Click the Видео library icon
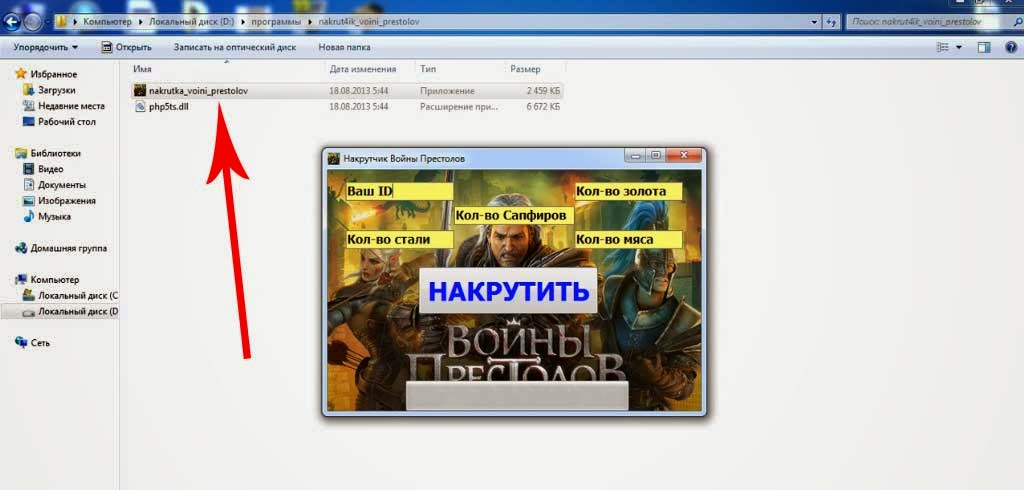Image resolution: width=1024 pixels, height=490 pixels. 28,169
